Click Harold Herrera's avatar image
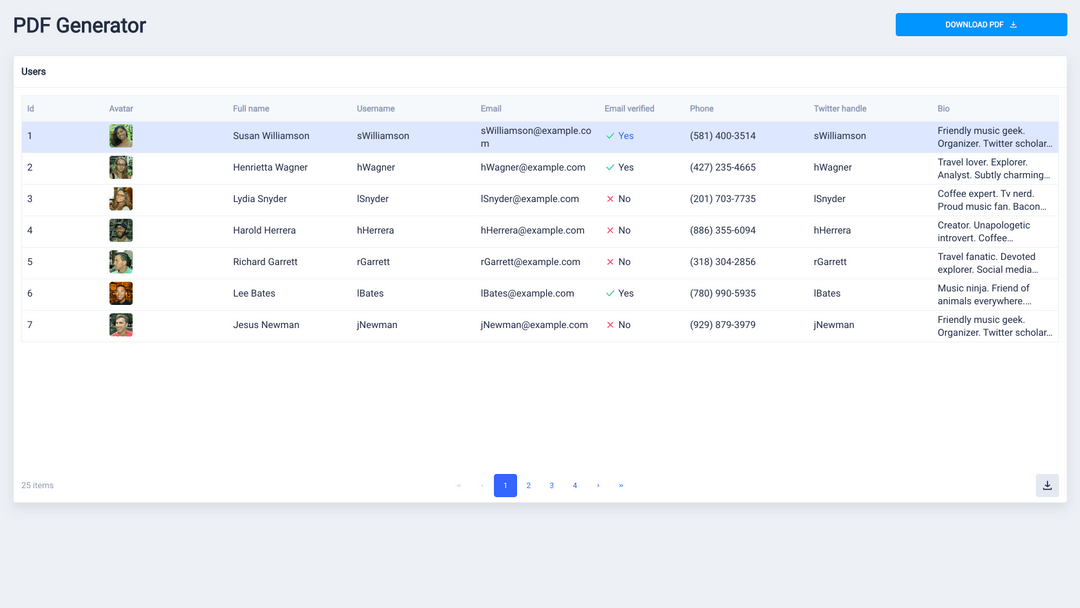Image resolution: width=1080 pixels, height=608 pixels. point(120,230)
